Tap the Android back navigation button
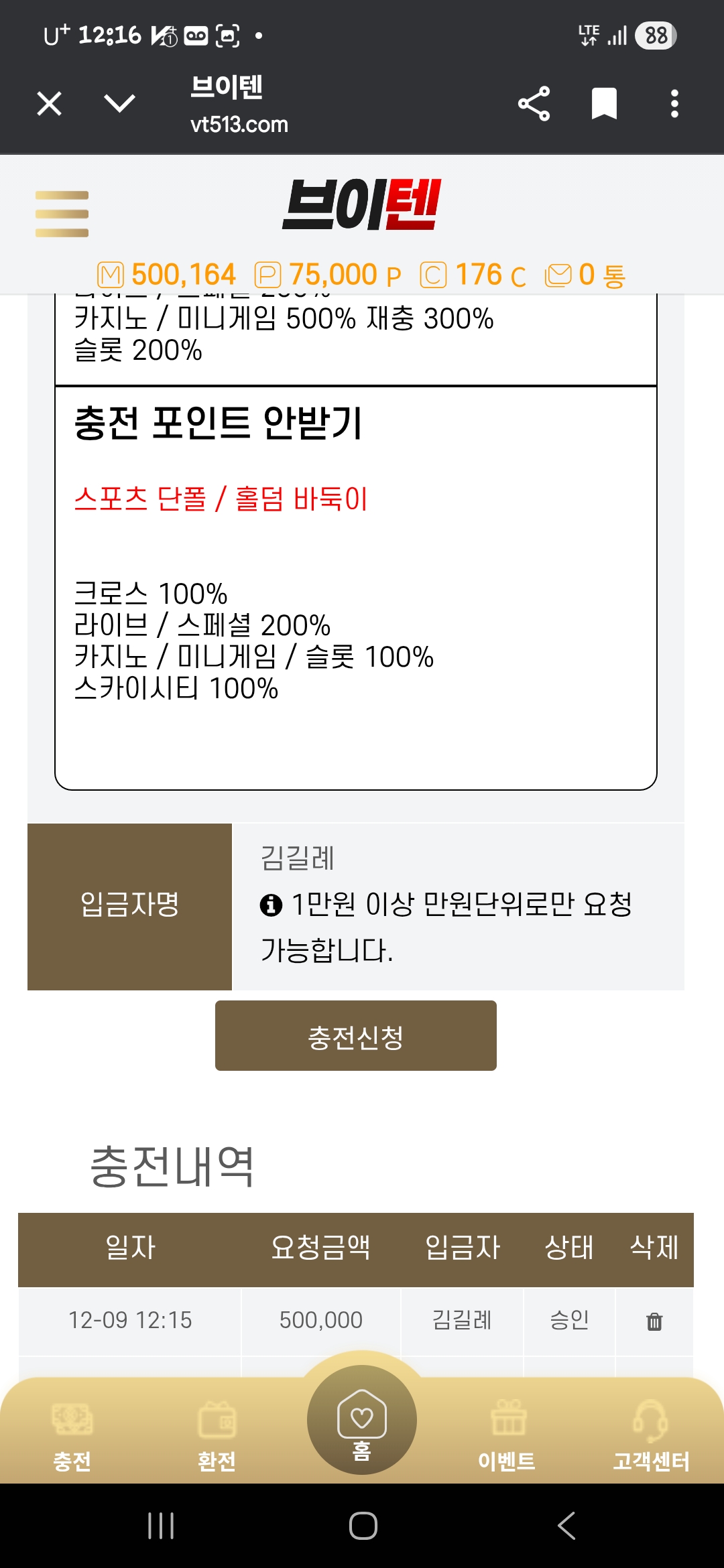This screenshot has height=1568, width=724. tap(566, 1526)
